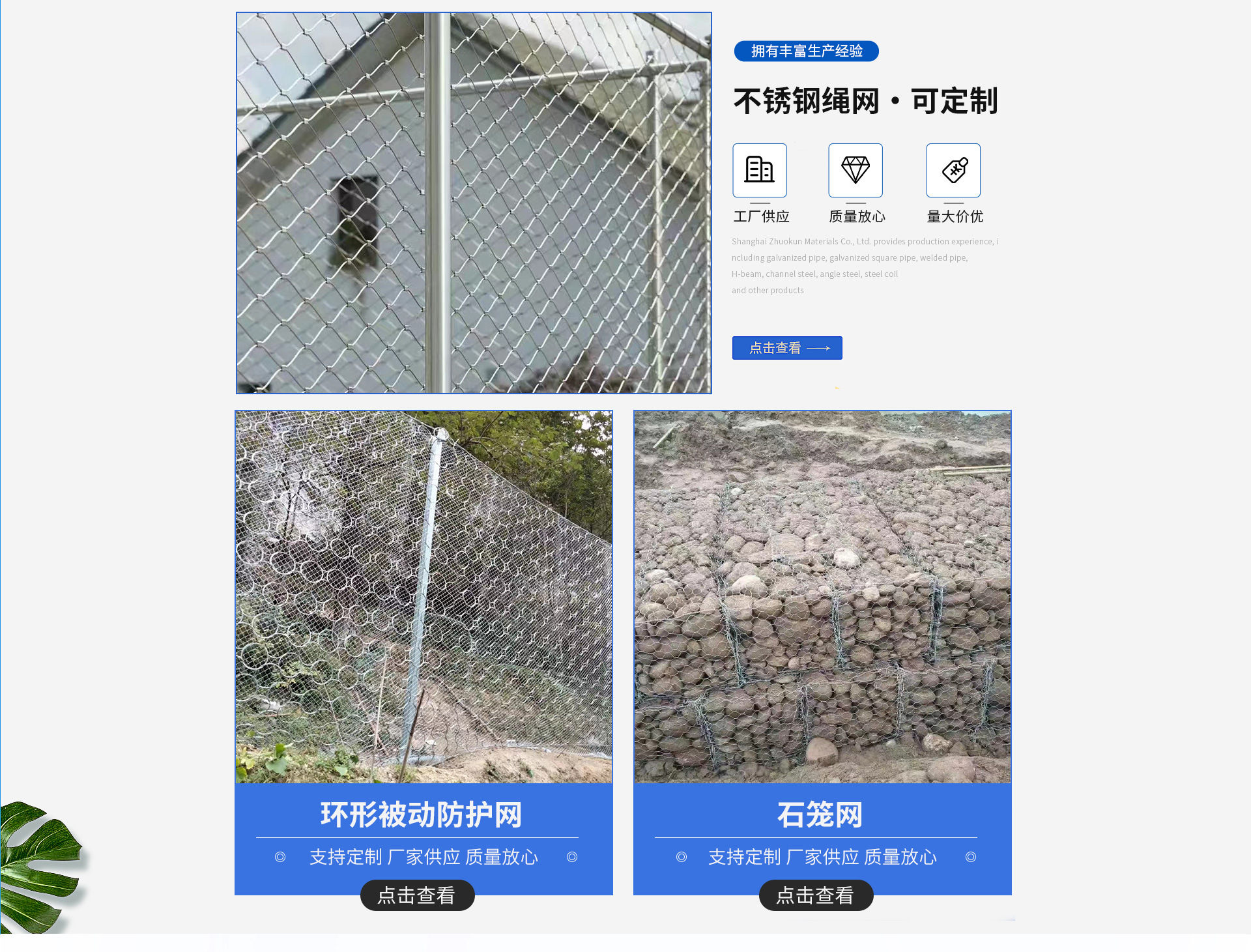Click the price tag discount icon
Screen dimensions: 1251x952
[953, 170]
